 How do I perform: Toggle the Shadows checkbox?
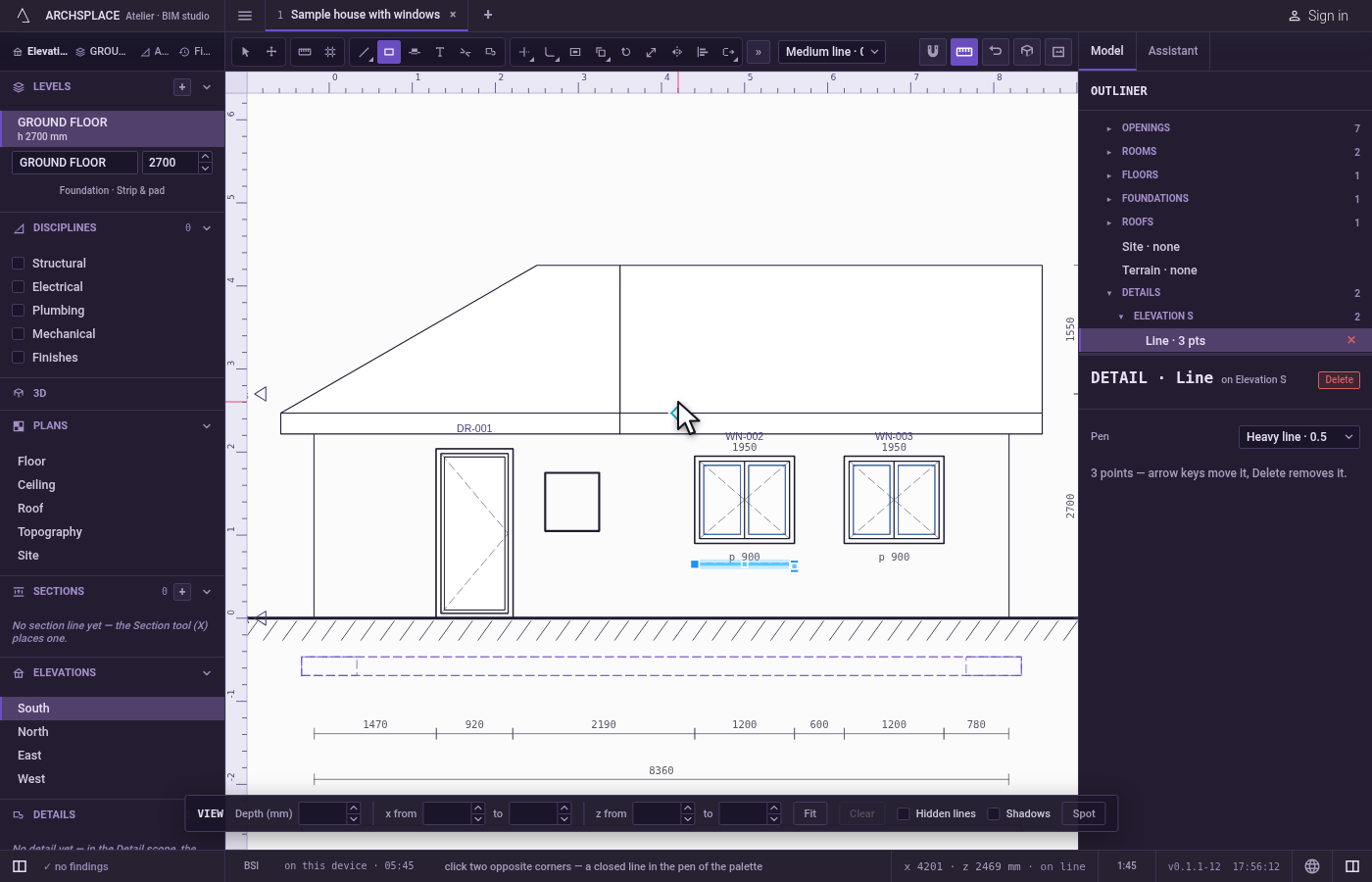pos(994,814)
